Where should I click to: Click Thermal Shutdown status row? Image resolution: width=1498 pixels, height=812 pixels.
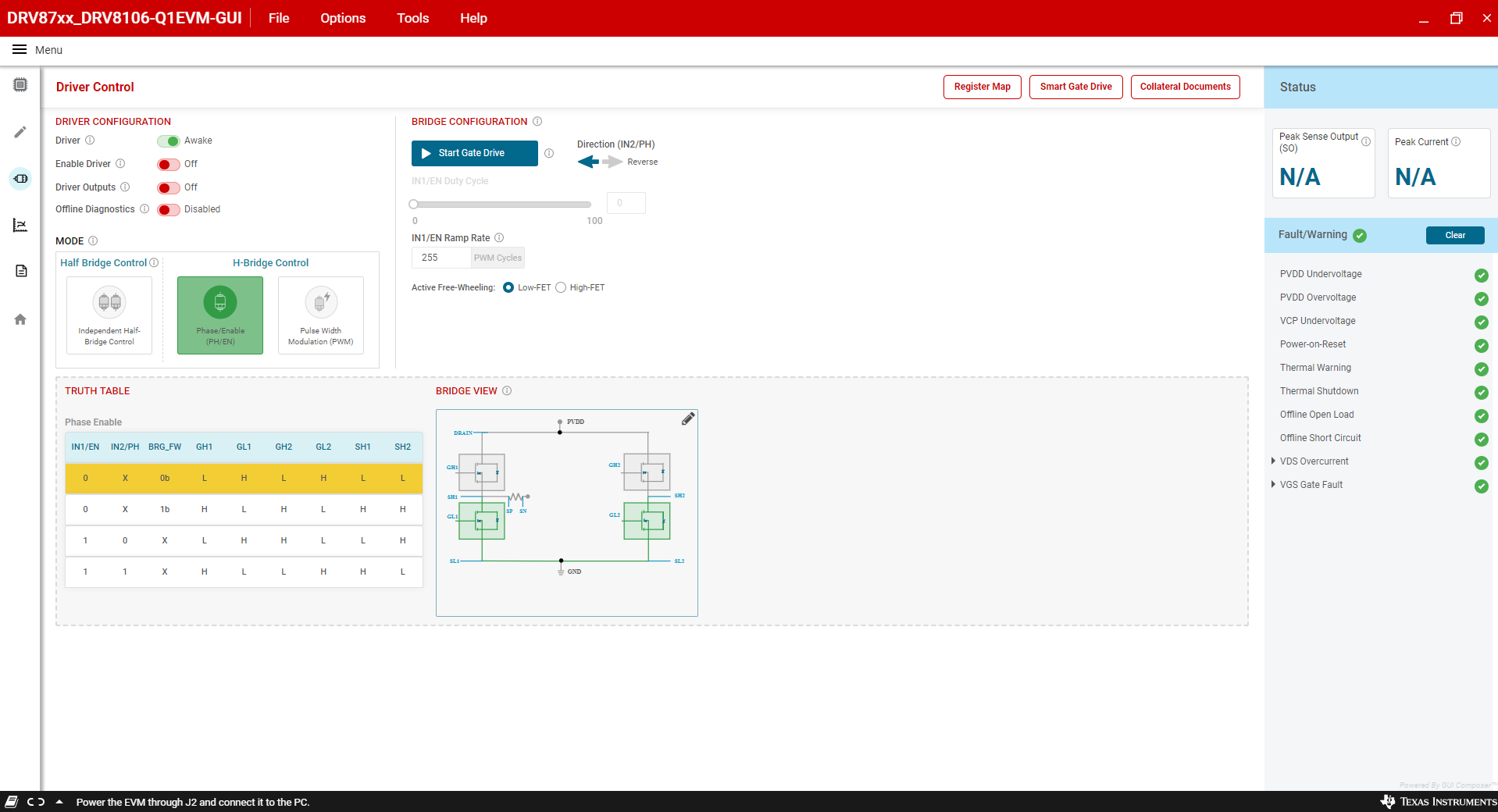(x=1381, y=391)
